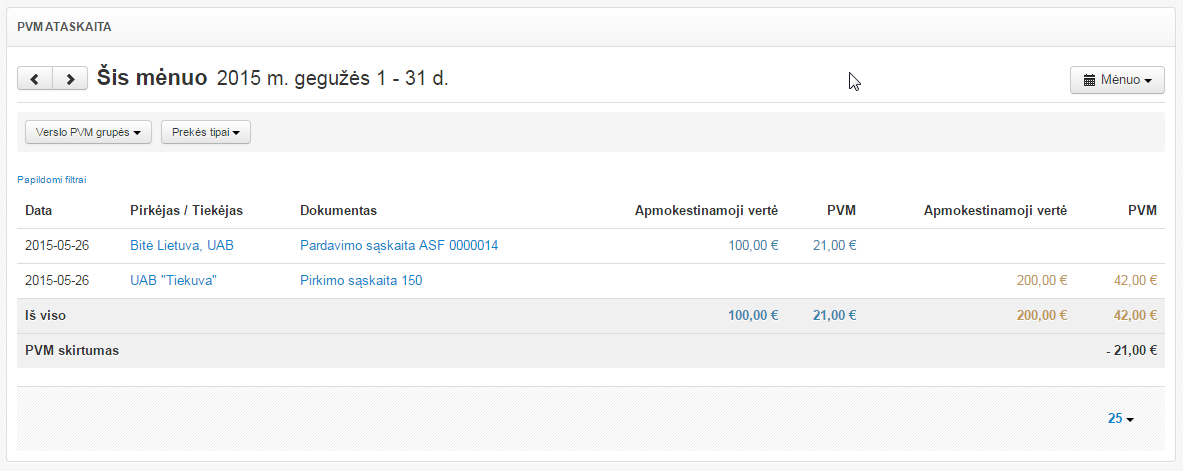Viewport: 1183px width, 471px height.
Task: Click the purchase 42,00 € PVM amount
Action: (x=1134, y=281)
